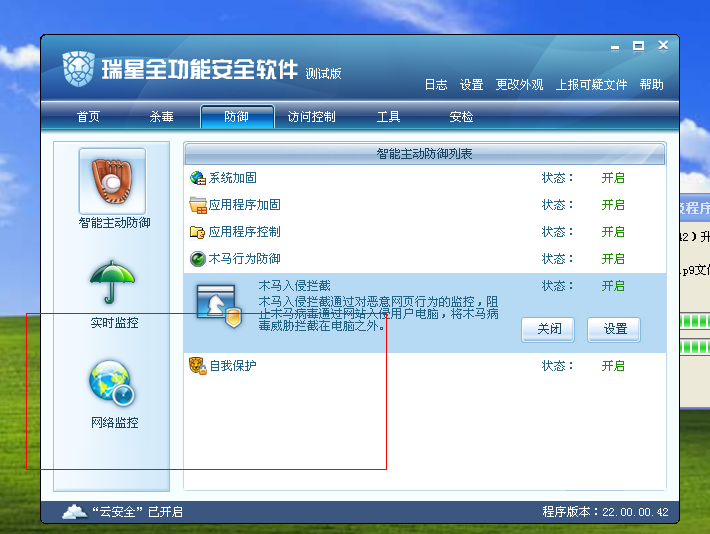This screenshot has height=534, width=710.
Task: Select the 木马入侵拦截 title text
Action: (x=294, y=286)
